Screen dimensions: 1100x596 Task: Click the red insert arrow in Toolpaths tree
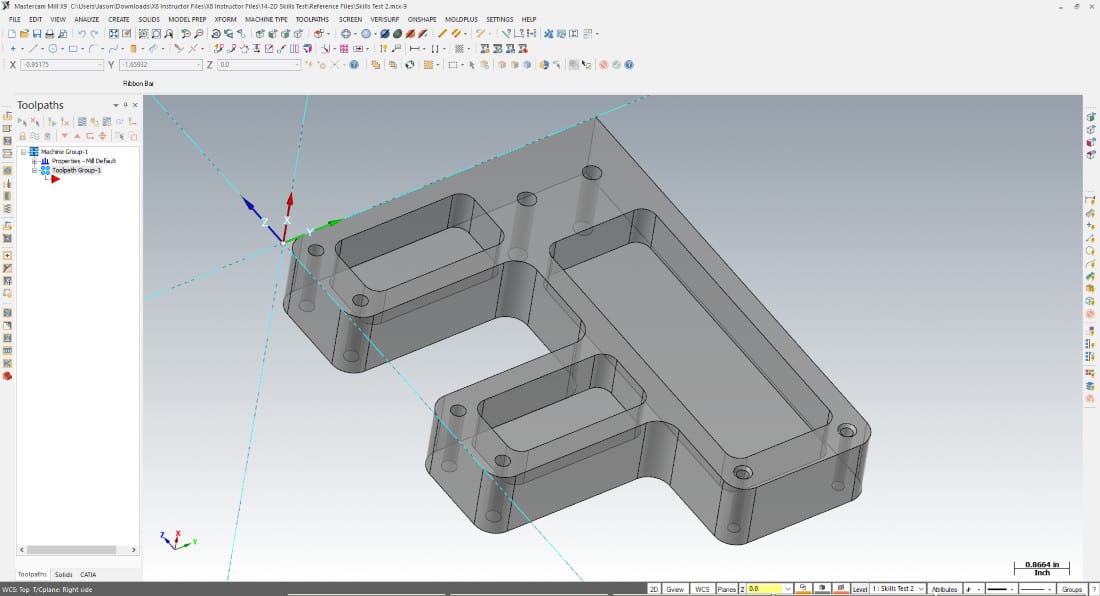[56, 179]
